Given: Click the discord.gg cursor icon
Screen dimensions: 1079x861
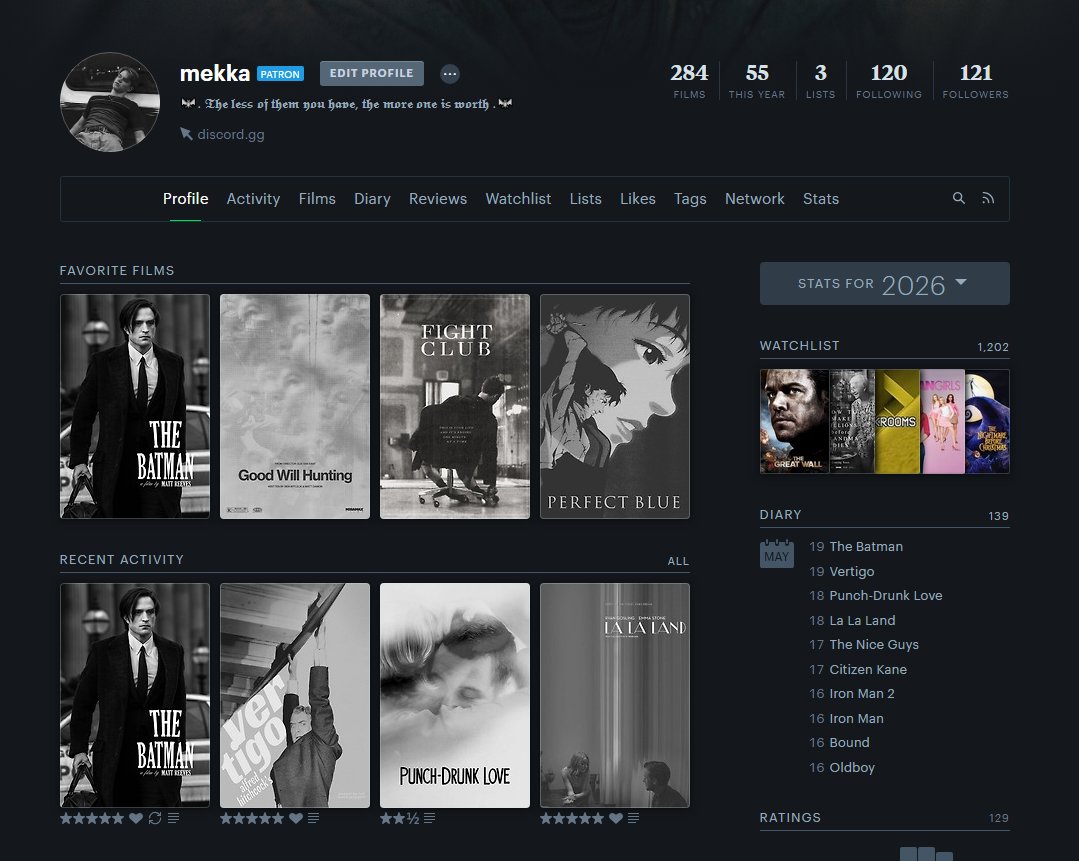Looking at the screenshot, I should point(186,134).
